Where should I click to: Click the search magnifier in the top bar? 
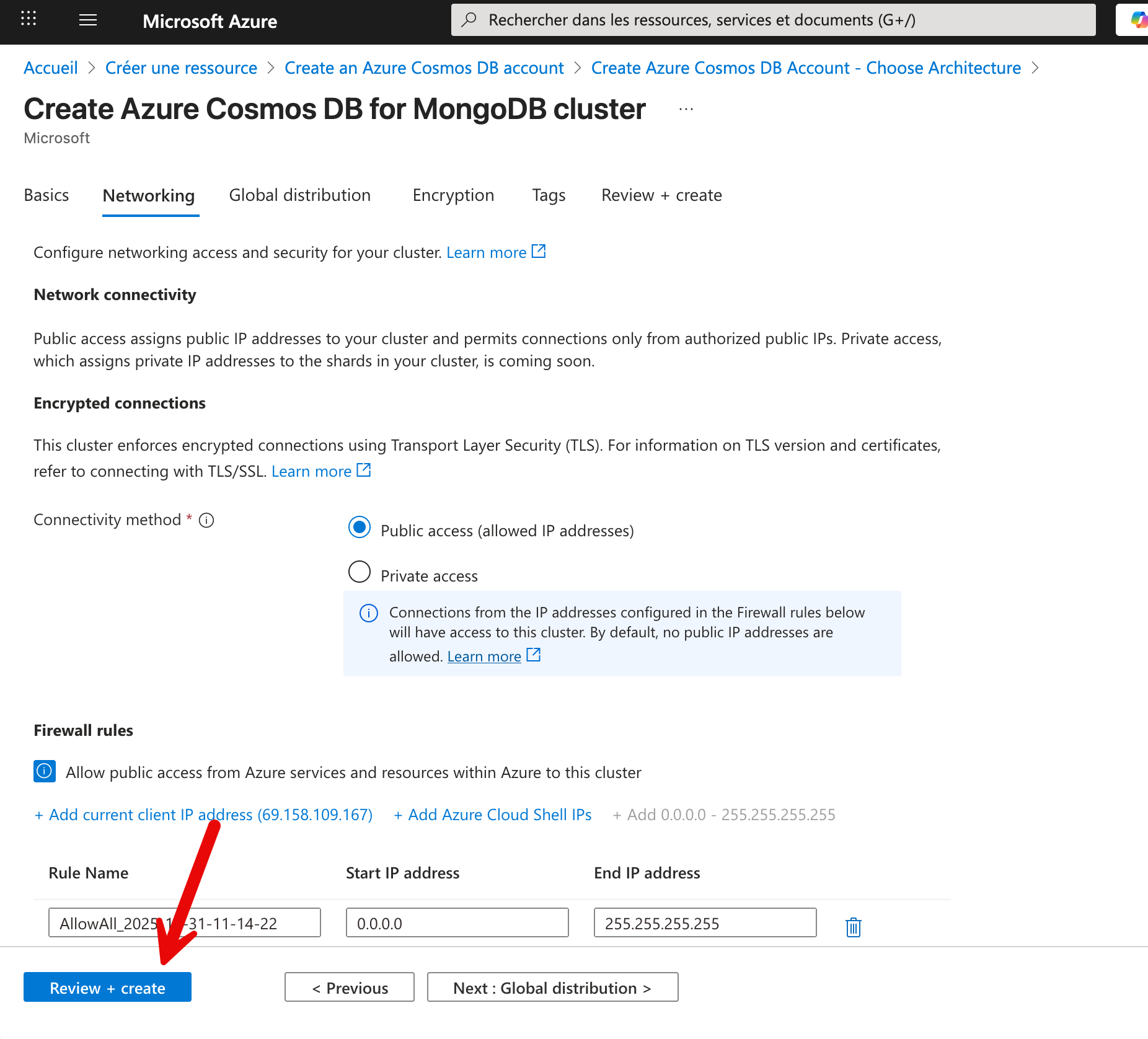(x=469, y=19)
